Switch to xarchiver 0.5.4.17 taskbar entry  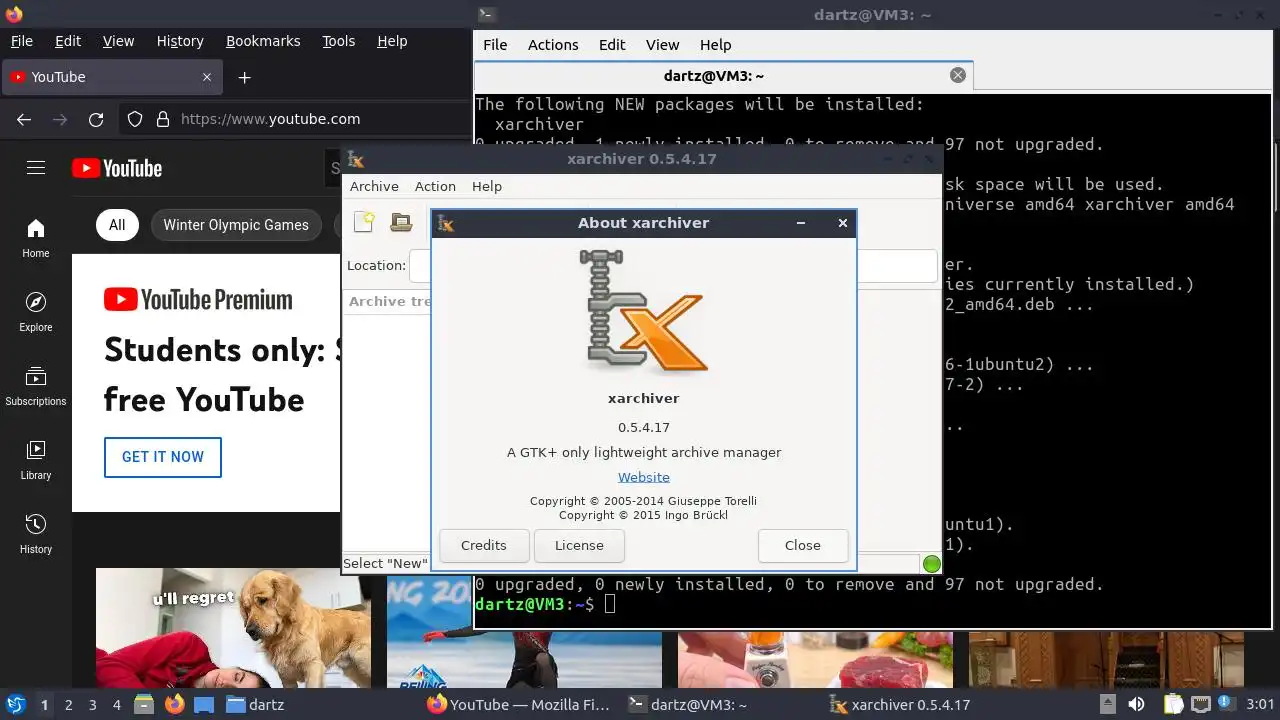(x=900, y=704)
